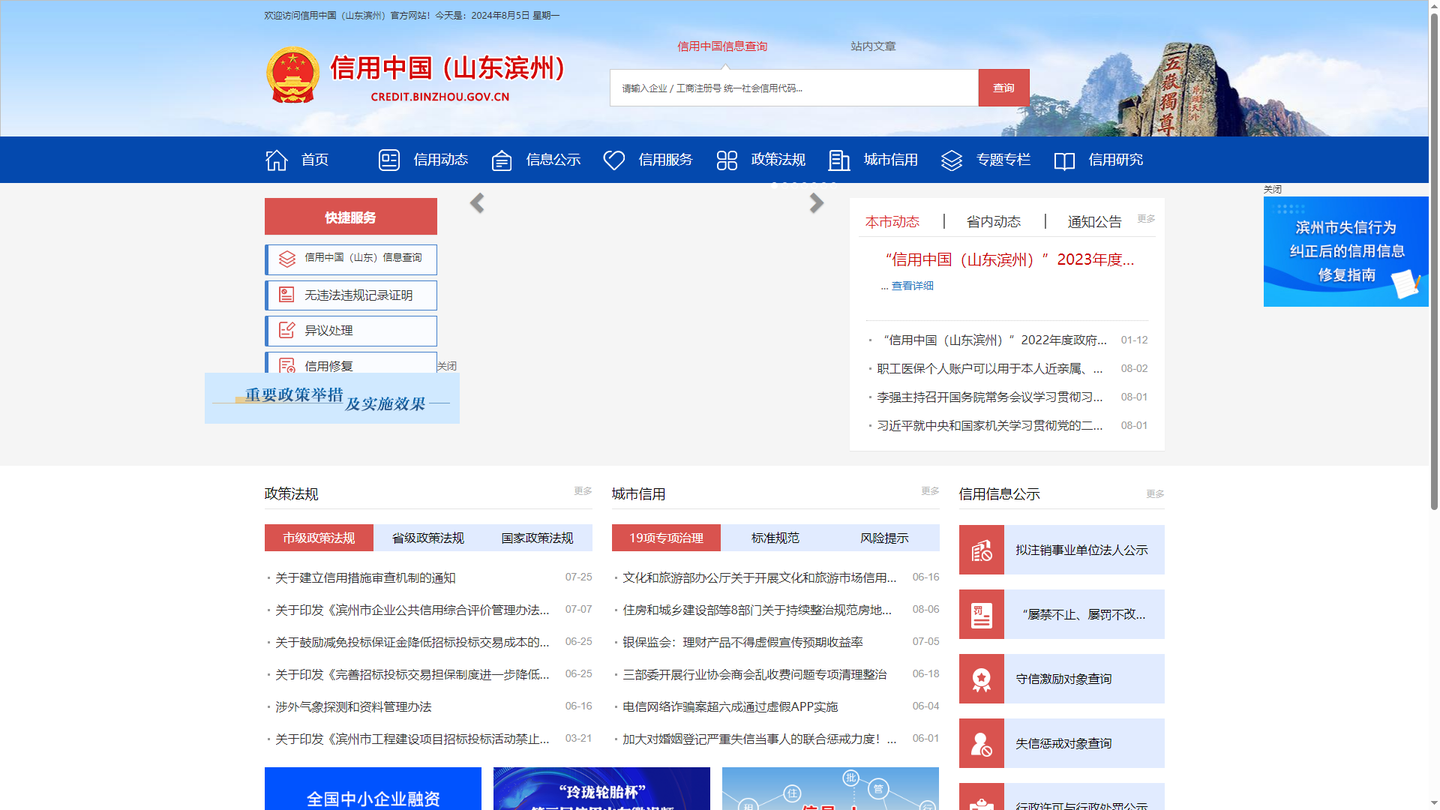
Task: Click the book icon beside 信用研究
Action: click(x=1064, y=161)
